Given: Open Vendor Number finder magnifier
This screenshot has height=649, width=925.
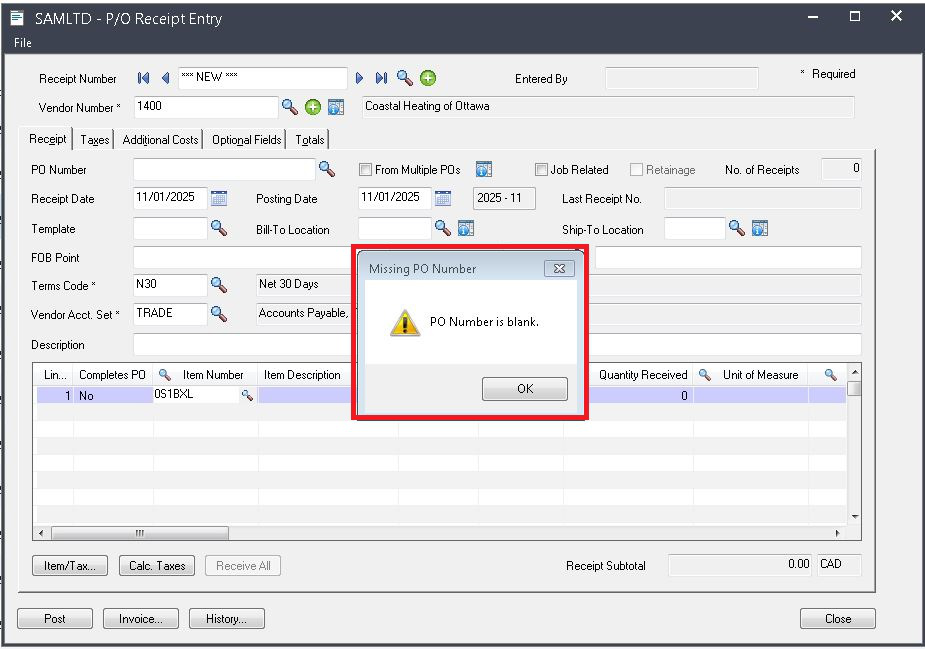Looking at the screenshot, I should (x=289, y=107).
